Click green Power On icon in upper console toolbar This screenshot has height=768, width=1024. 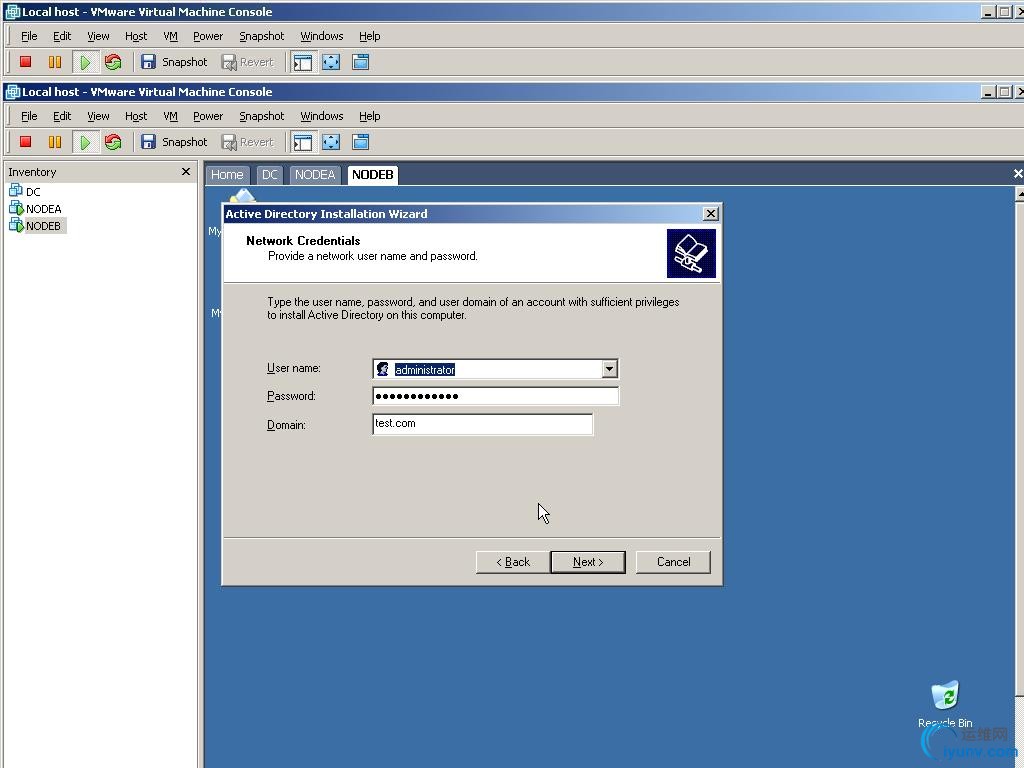85,62
